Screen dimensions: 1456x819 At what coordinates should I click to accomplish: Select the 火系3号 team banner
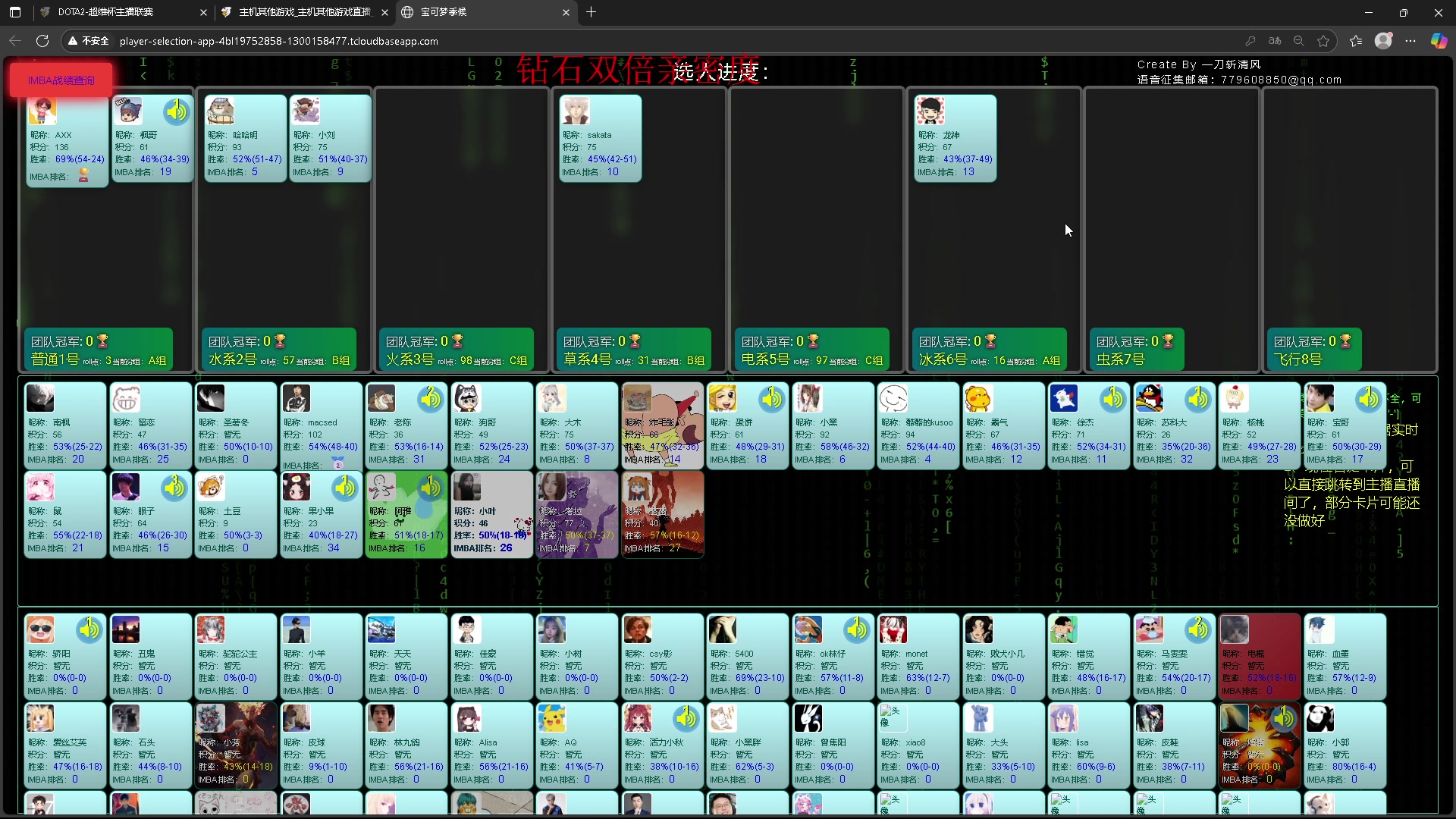pos(456,350)
